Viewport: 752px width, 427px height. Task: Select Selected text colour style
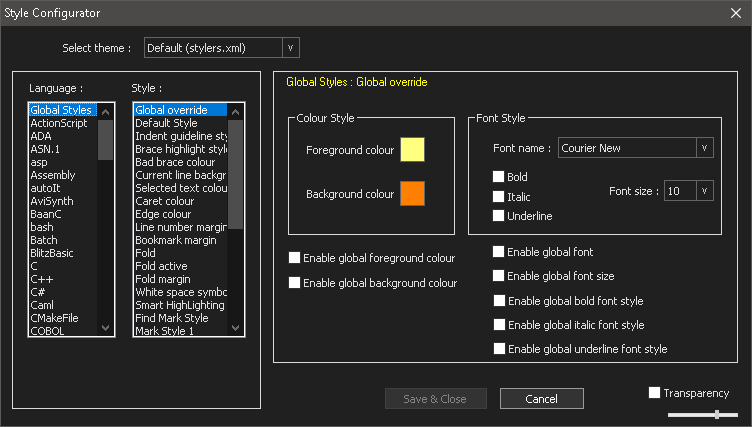tap(180, 188)
